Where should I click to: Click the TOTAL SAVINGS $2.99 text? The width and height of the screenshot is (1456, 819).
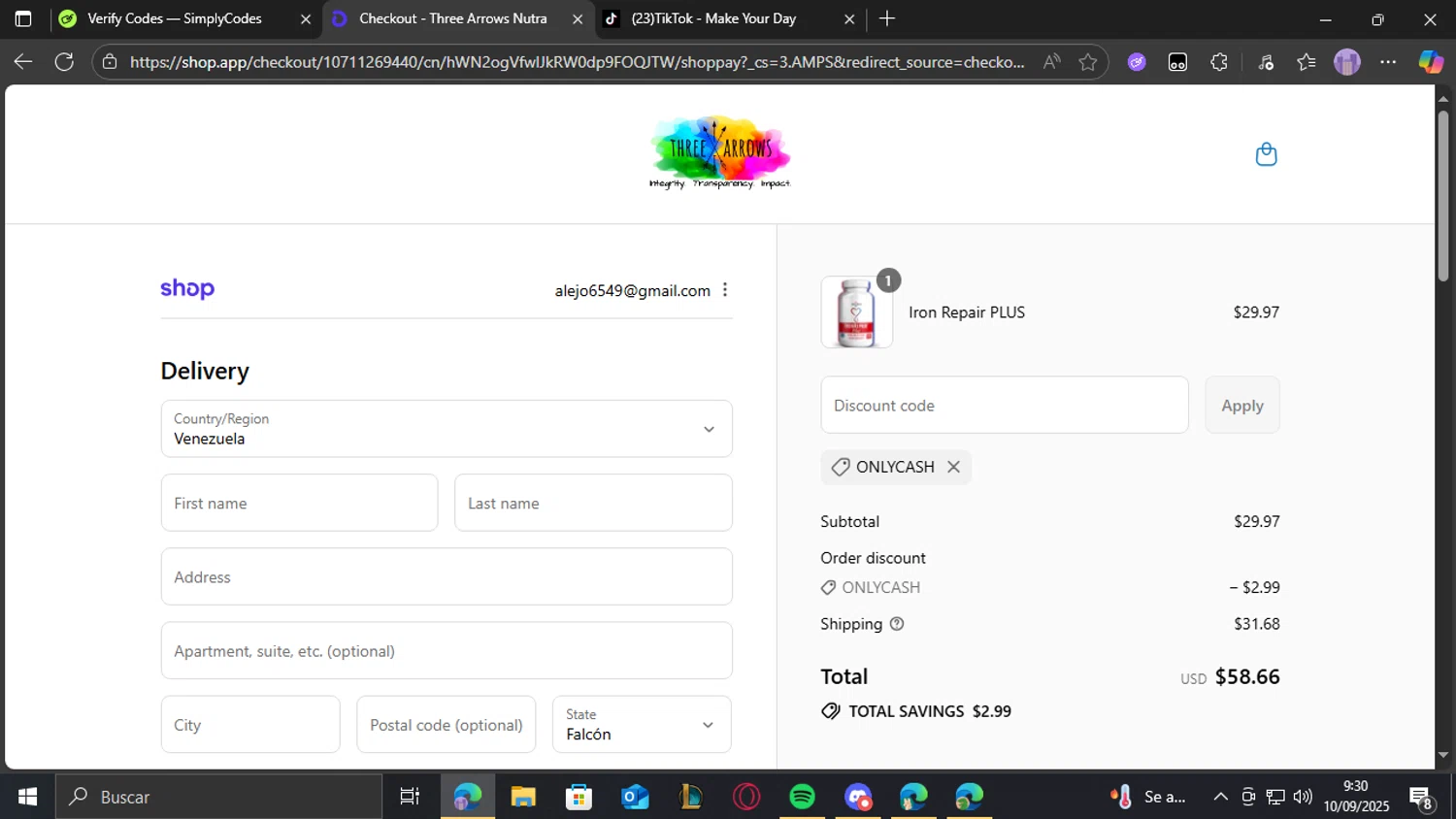pos(930,711)
